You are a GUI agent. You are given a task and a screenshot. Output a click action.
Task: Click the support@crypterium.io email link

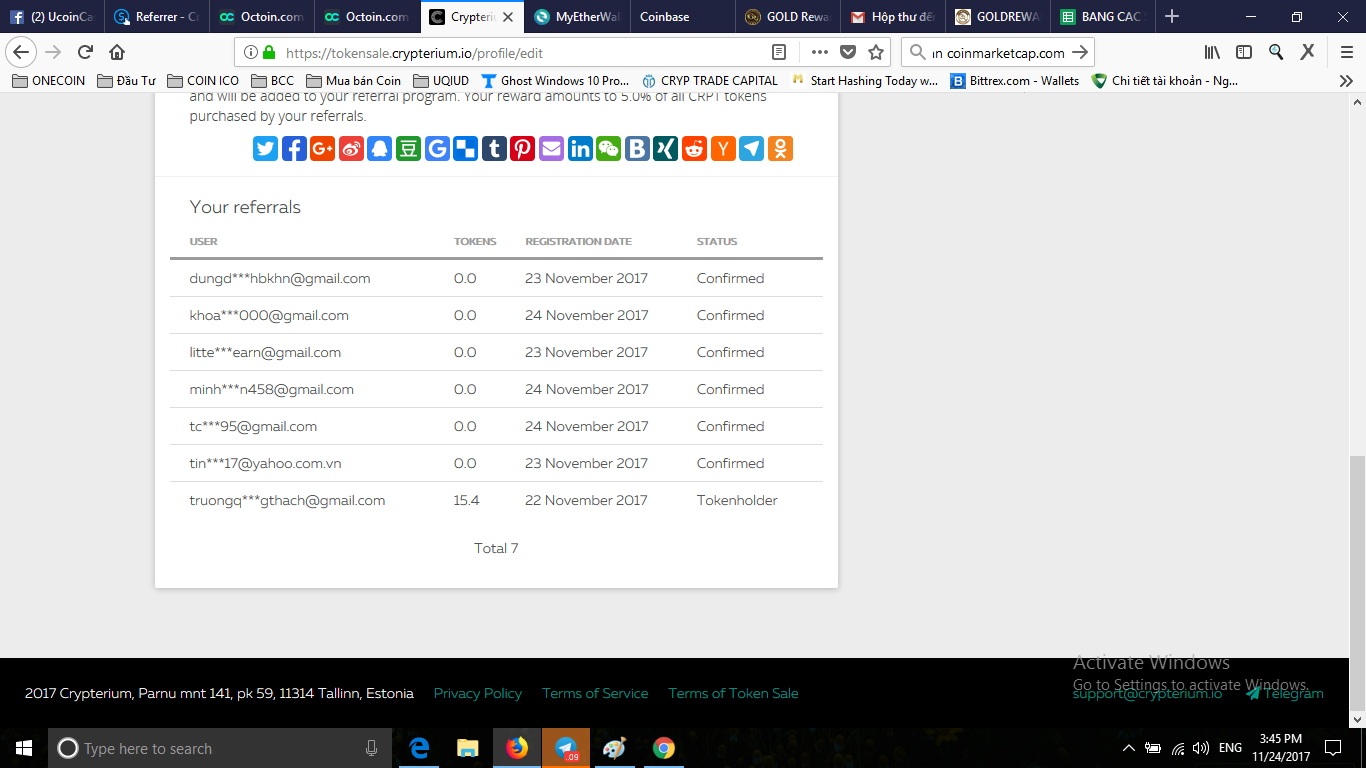pyautogui.click(x=1147, y=693)
